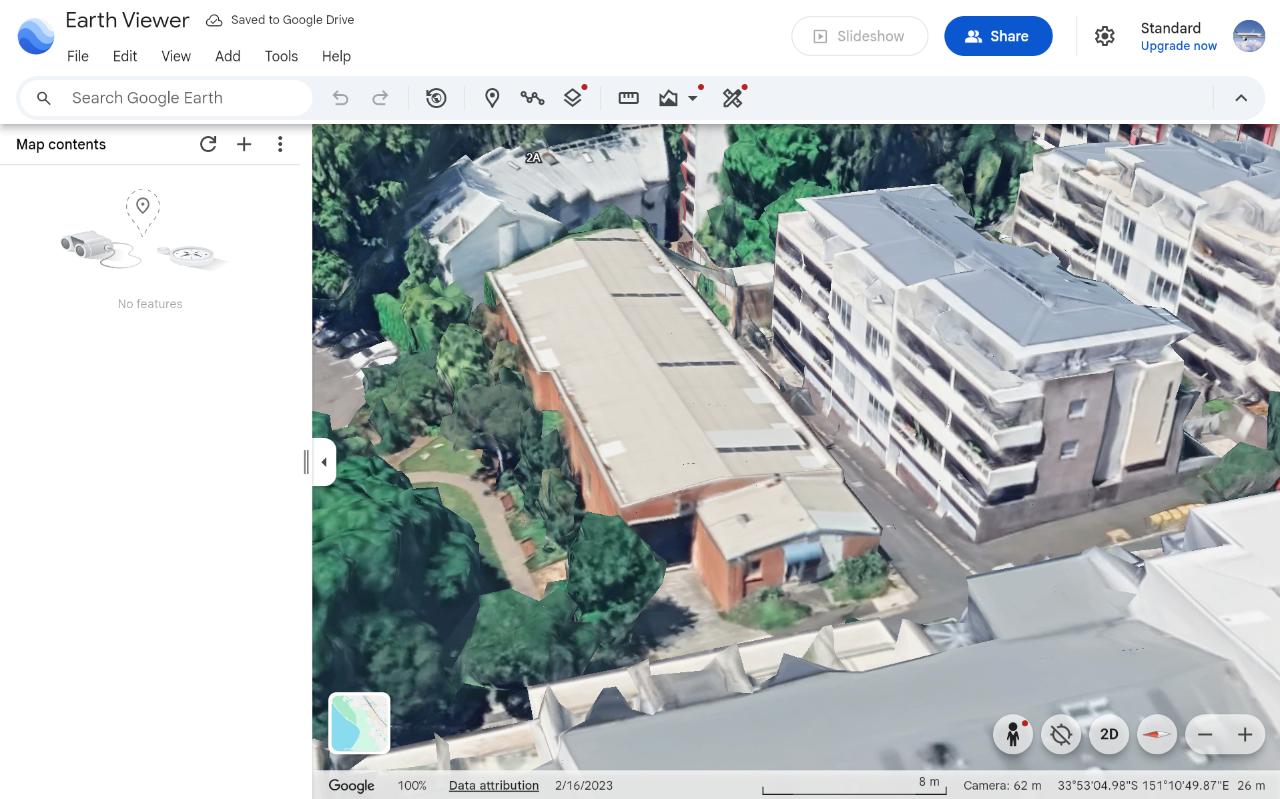Select the Add placemark tool
The width and height of the screenshot is (1280, 799).
[x=492, y=98]
